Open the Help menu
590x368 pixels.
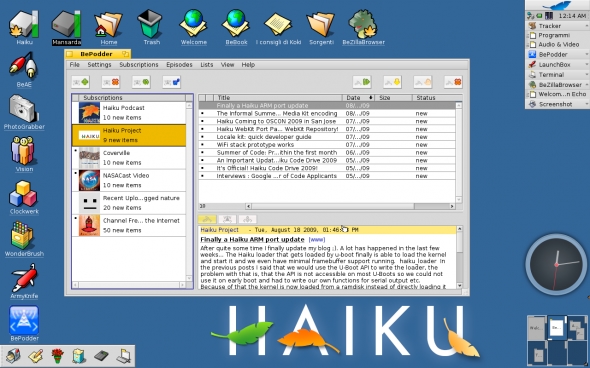point(248,65)
